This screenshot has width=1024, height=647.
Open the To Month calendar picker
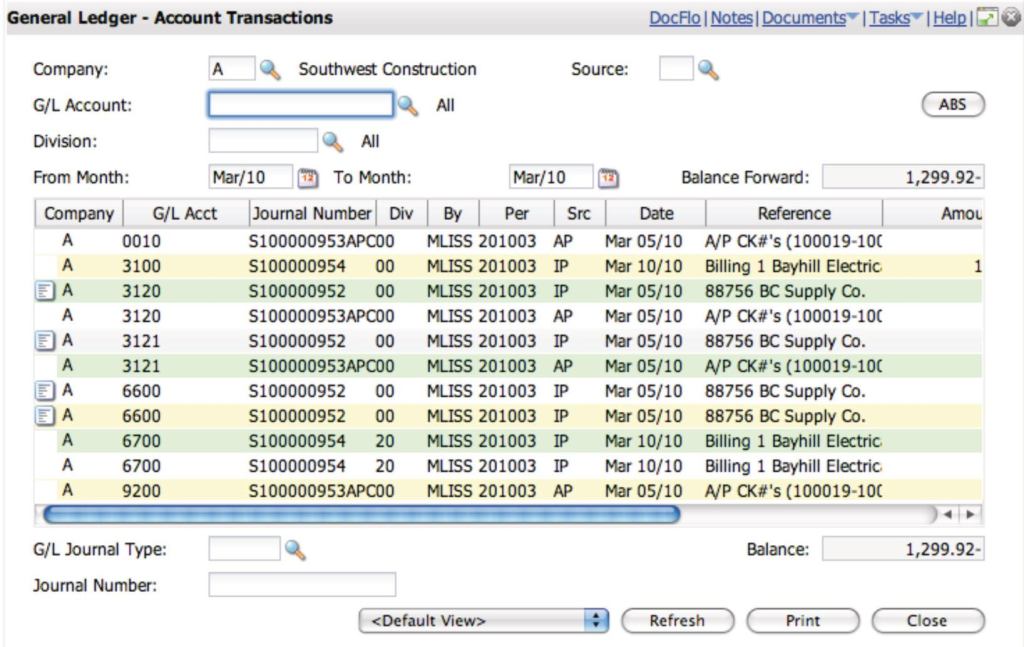point(607,178)
